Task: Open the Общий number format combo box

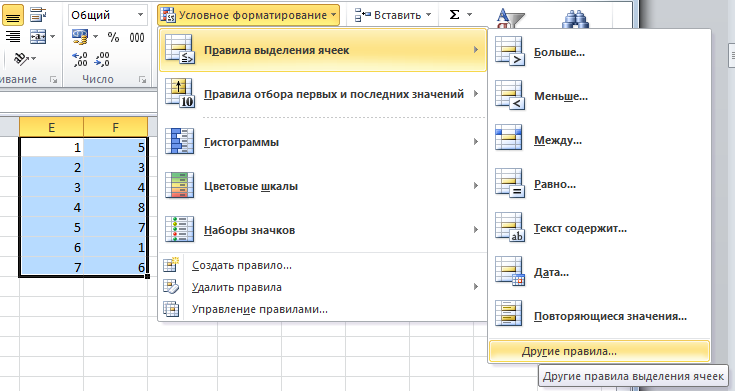Action: [108, 15]
